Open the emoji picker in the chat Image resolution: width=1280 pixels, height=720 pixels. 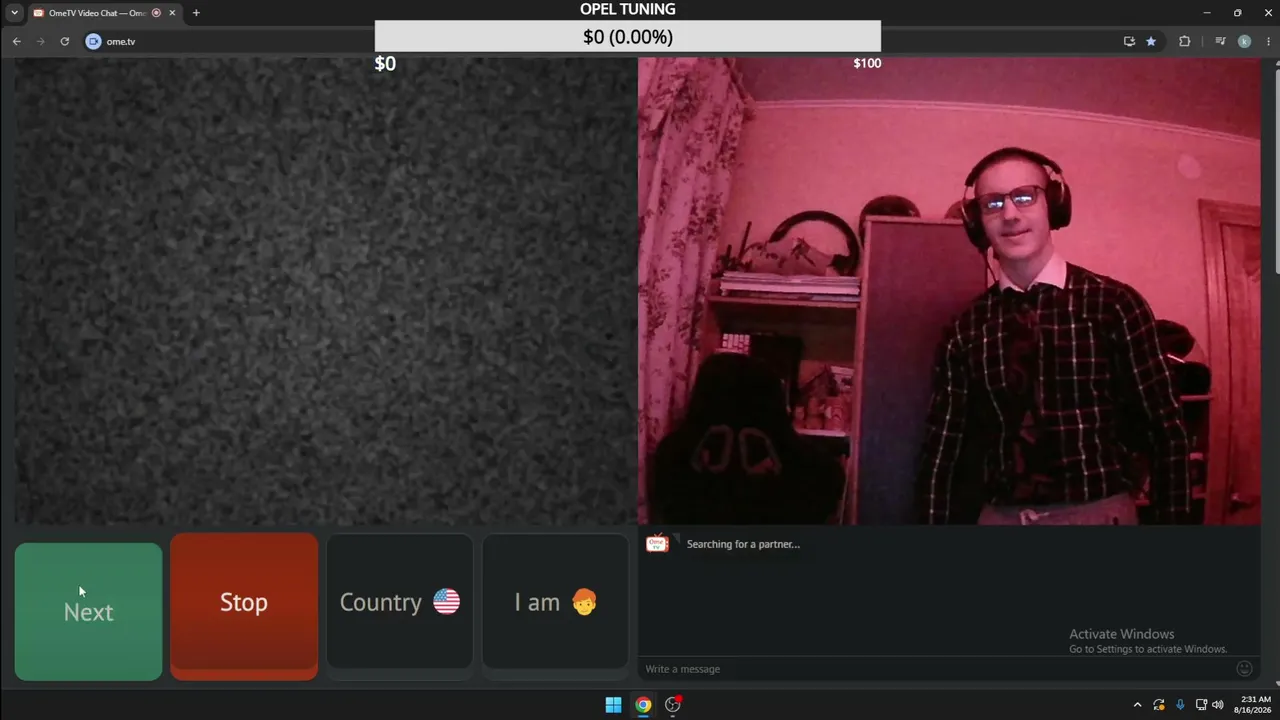tap(1244, 669)
